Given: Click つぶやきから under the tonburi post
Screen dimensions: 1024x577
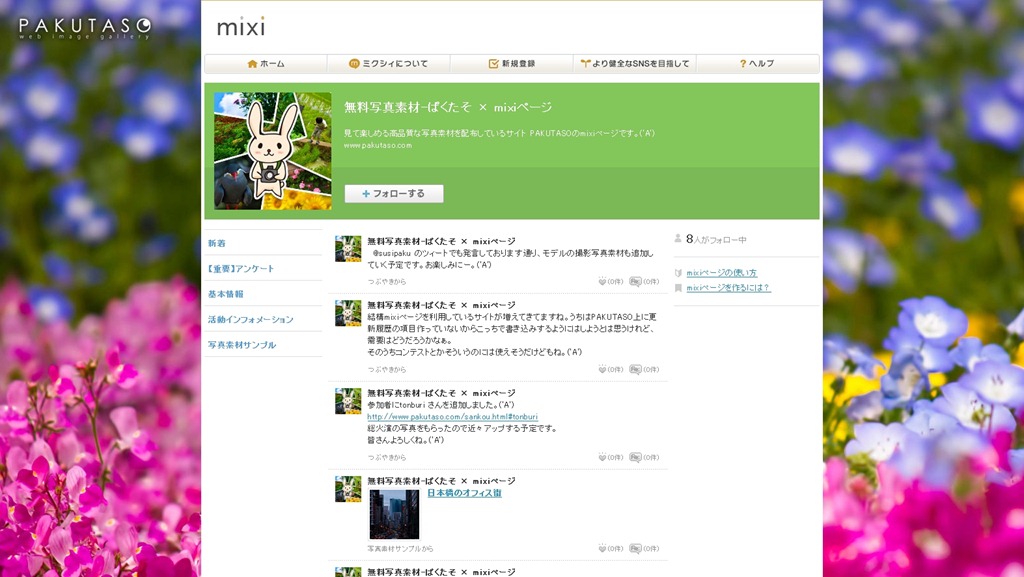Looking at the screenshot, I should pos(387,457).
